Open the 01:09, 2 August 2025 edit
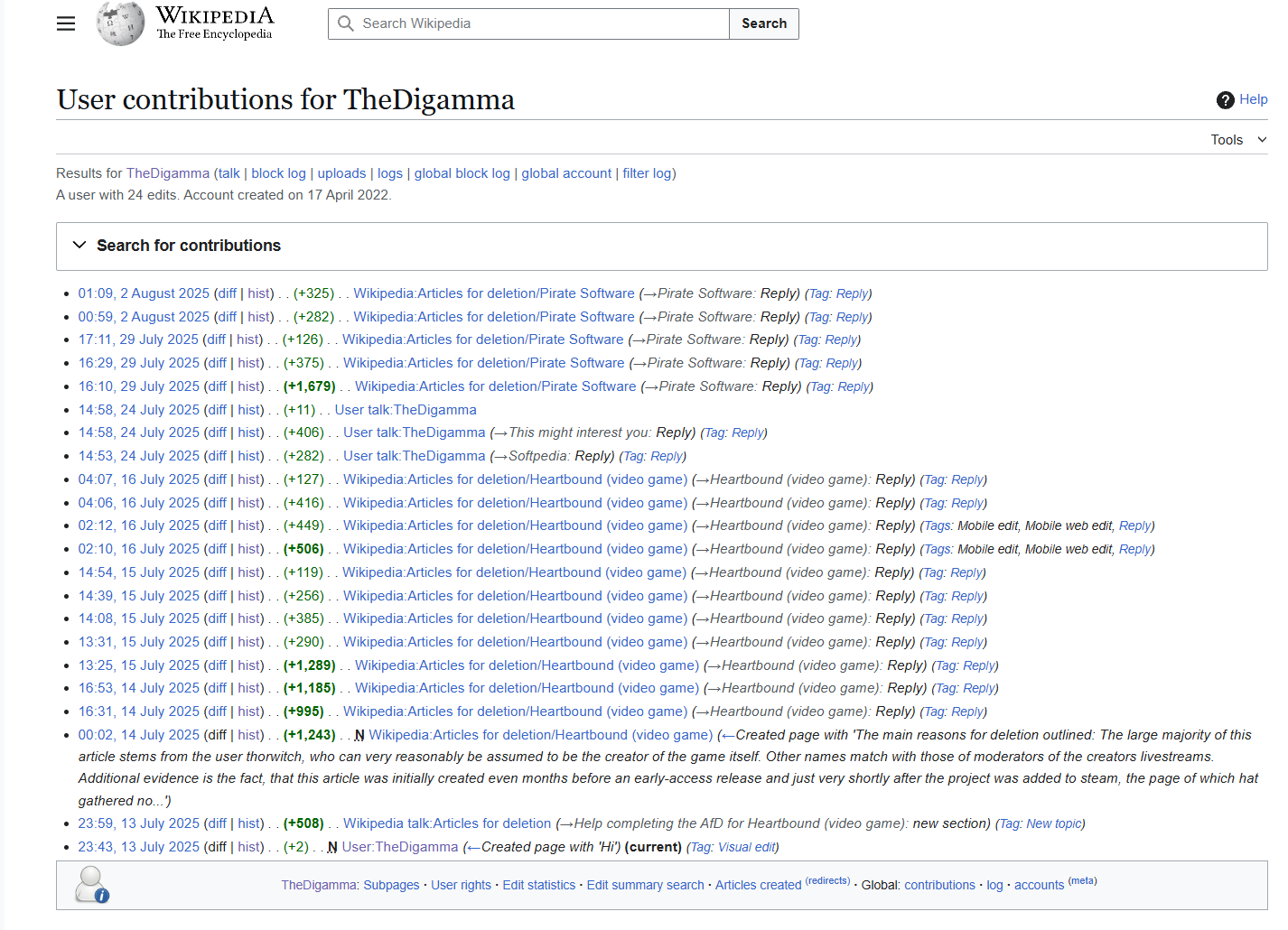 tap(144, 293)
